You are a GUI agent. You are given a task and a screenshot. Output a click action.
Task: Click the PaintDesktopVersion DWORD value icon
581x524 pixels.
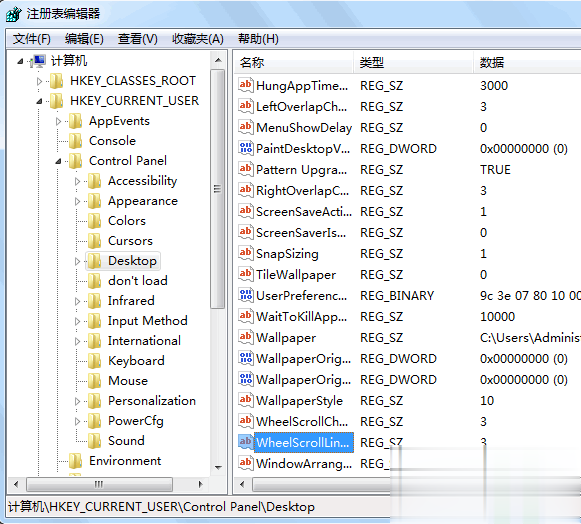[x=246, y=148]
